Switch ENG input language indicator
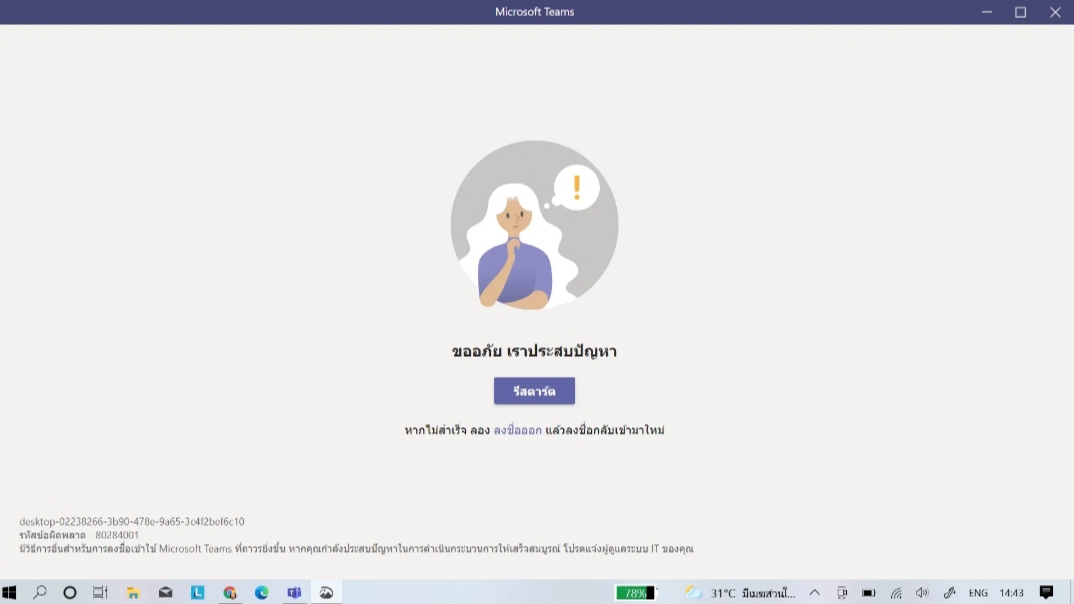The width and height of the screenshot is (1074, 604). 978,593
